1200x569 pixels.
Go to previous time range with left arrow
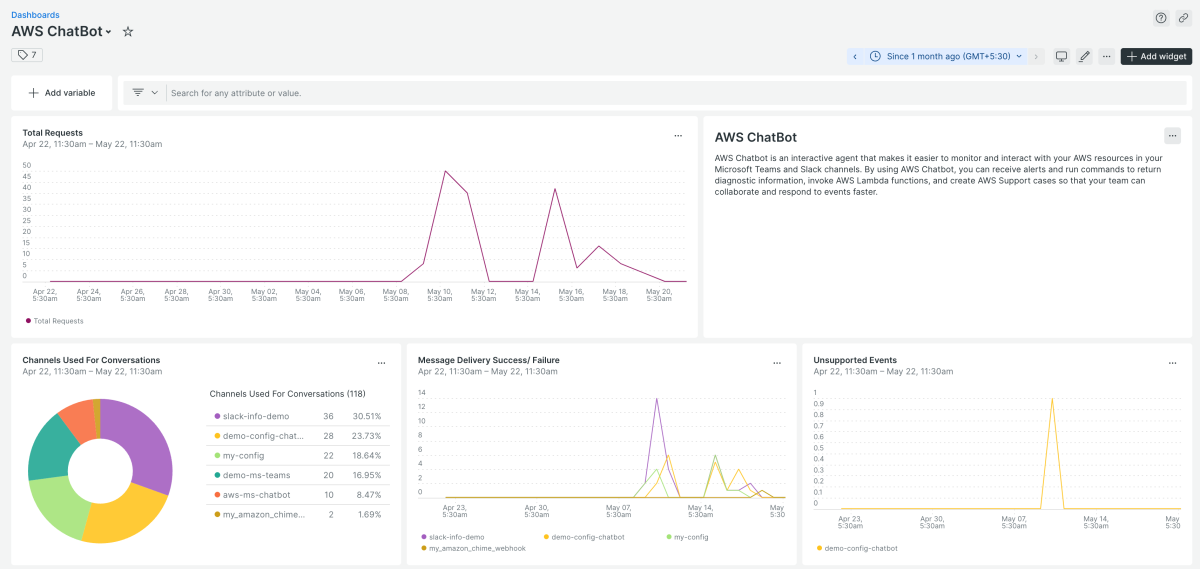pos(855,57)
